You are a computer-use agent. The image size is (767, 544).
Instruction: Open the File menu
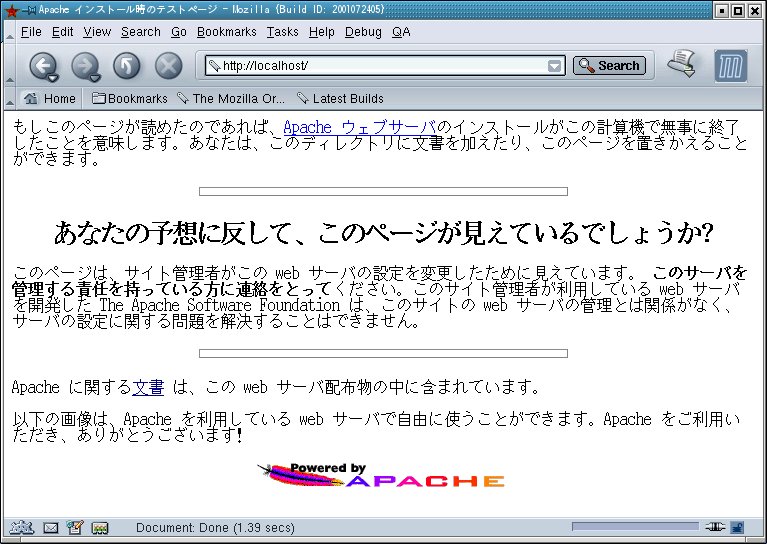pos(31,32)
